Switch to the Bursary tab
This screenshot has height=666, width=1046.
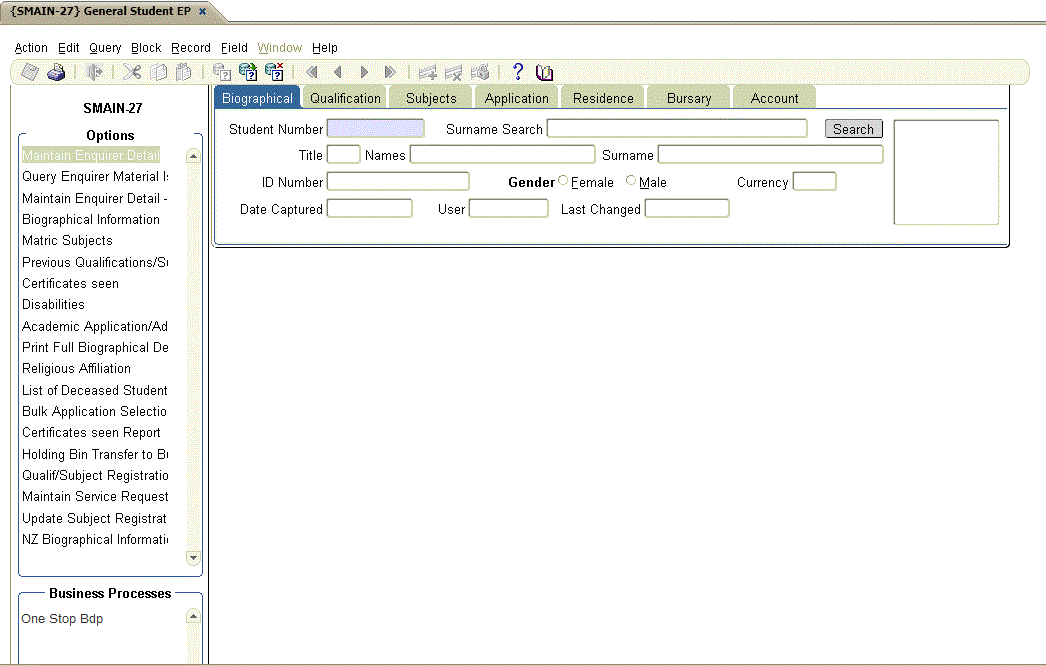[689, 98]
